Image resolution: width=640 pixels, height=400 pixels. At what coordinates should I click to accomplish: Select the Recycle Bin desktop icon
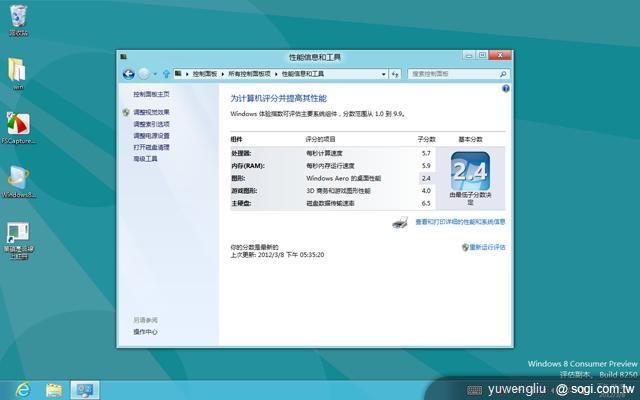pyautogui.click(x=18, y=20)
